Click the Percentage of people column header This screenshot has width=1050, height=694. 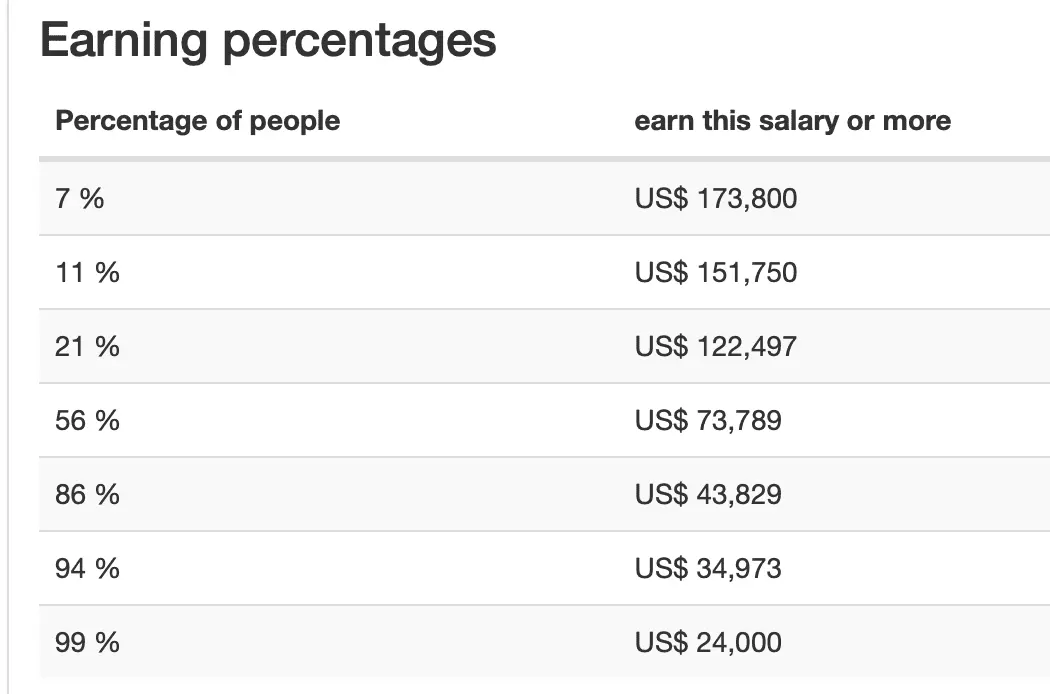pos(198,121)
